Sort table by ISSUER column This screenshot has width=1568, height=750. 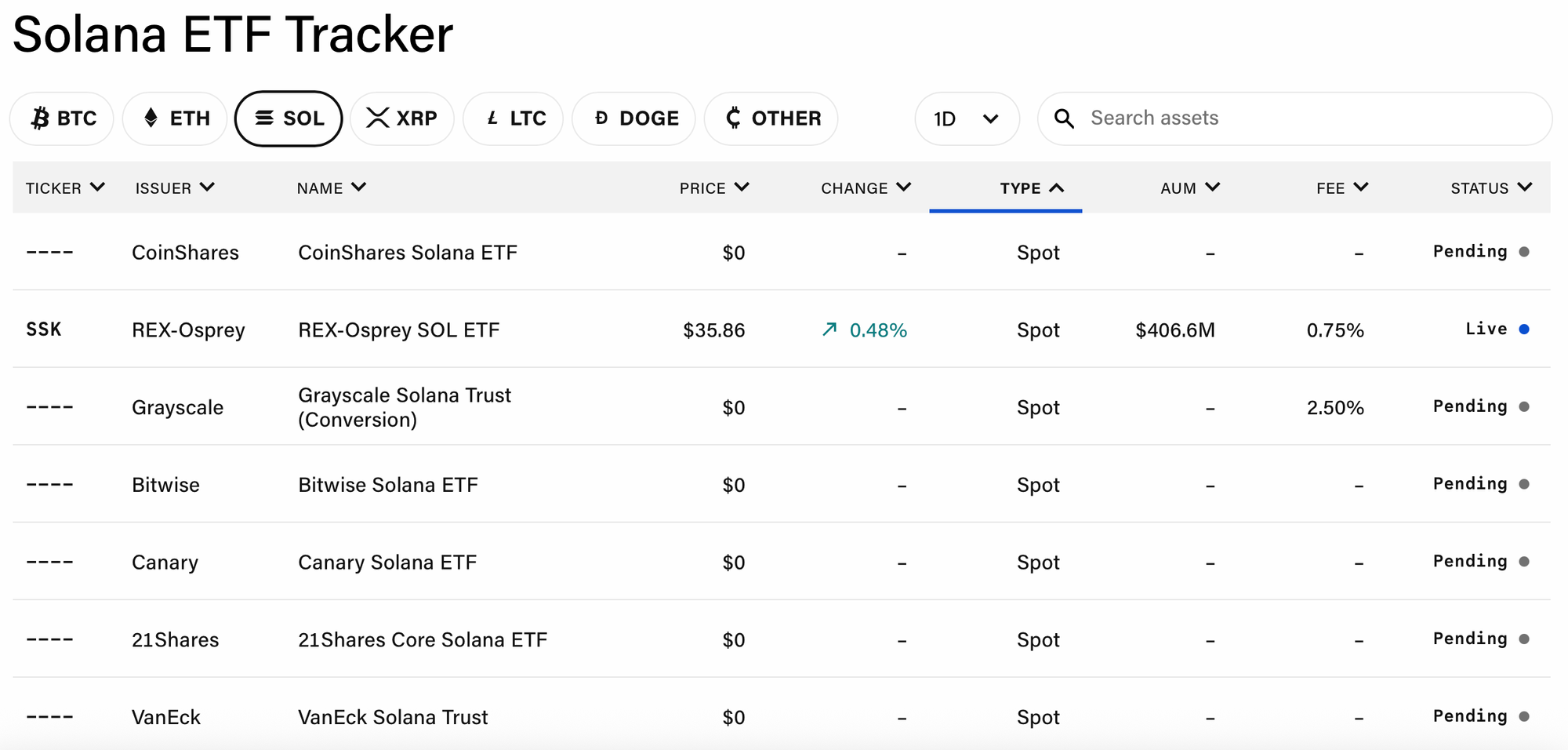coord(175,188)
